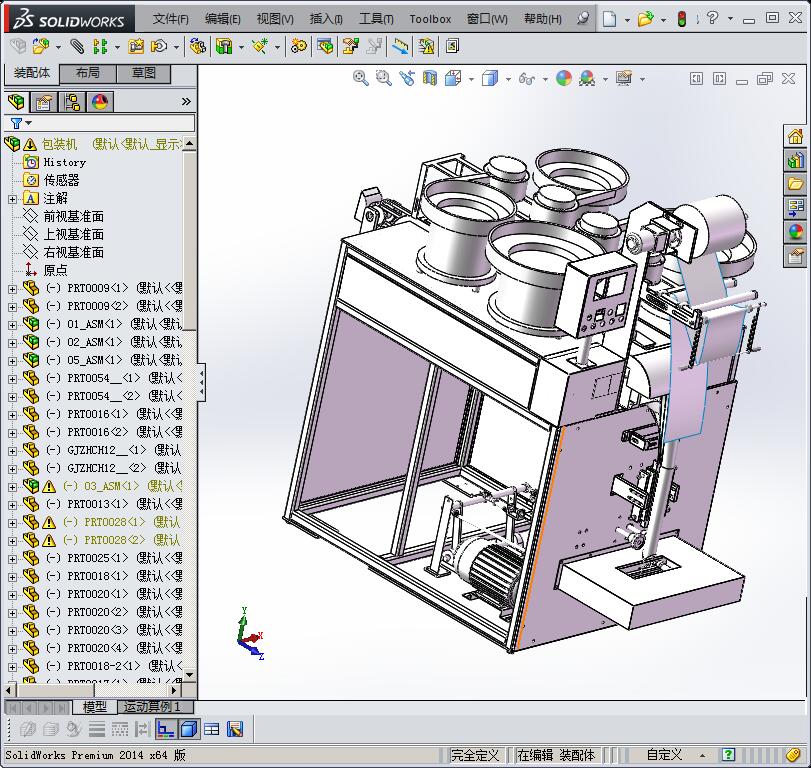Click the Show Hidden Components icon

[198, 47]
